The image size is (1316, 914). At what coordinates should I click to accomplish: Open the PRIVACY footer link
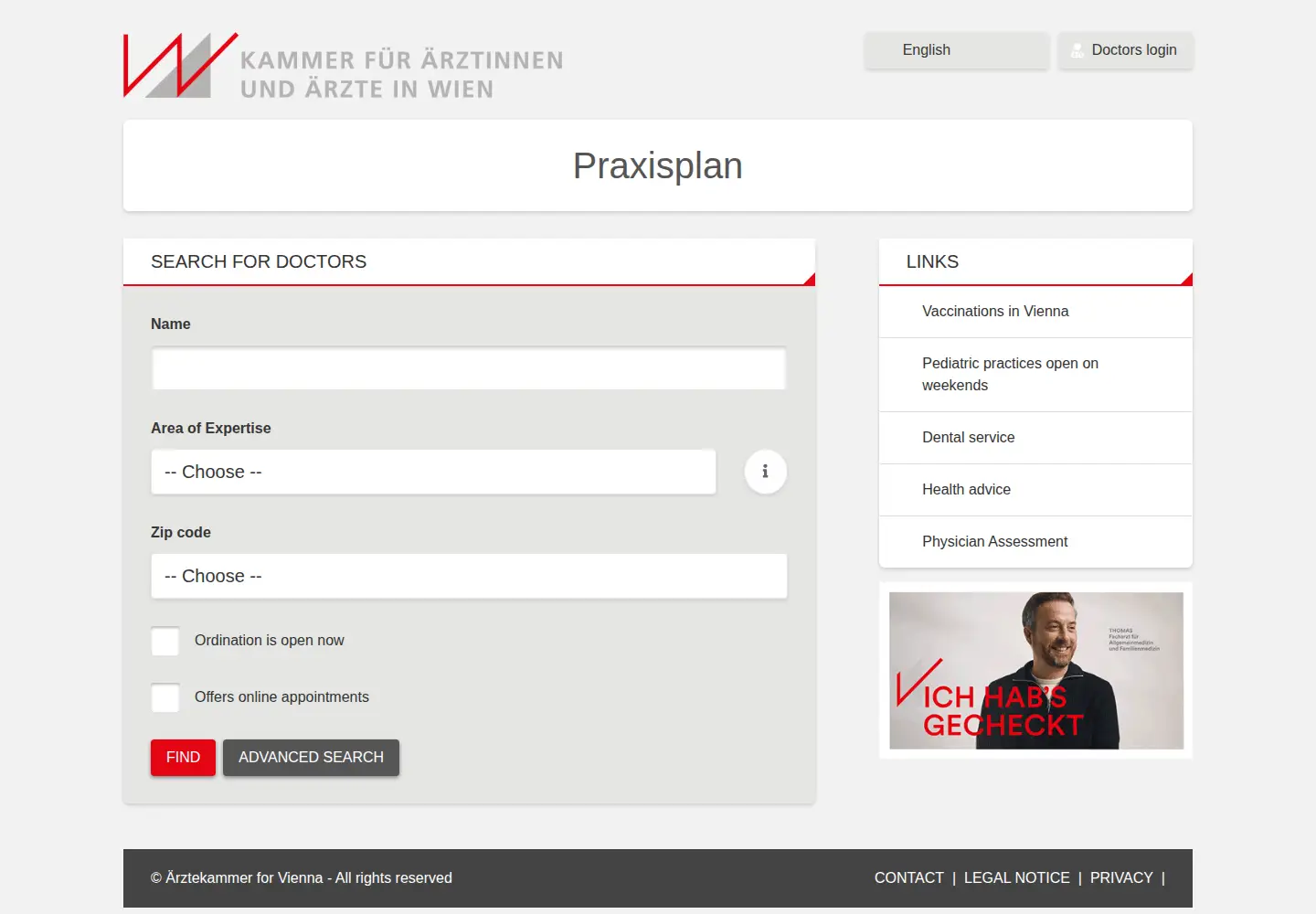tap(1121, 878)
